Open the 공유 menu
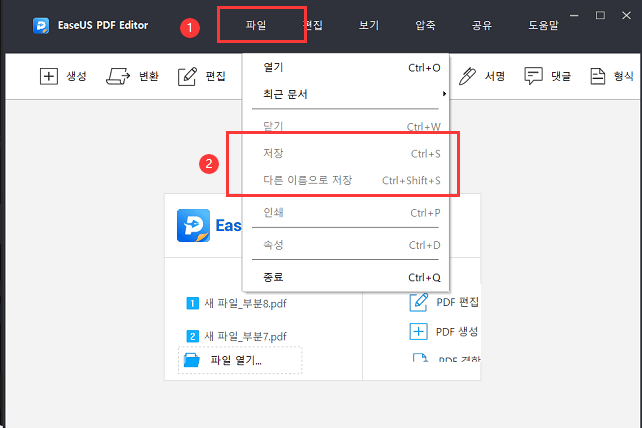This screenshot has height=428, width=642. coord(483,24)
